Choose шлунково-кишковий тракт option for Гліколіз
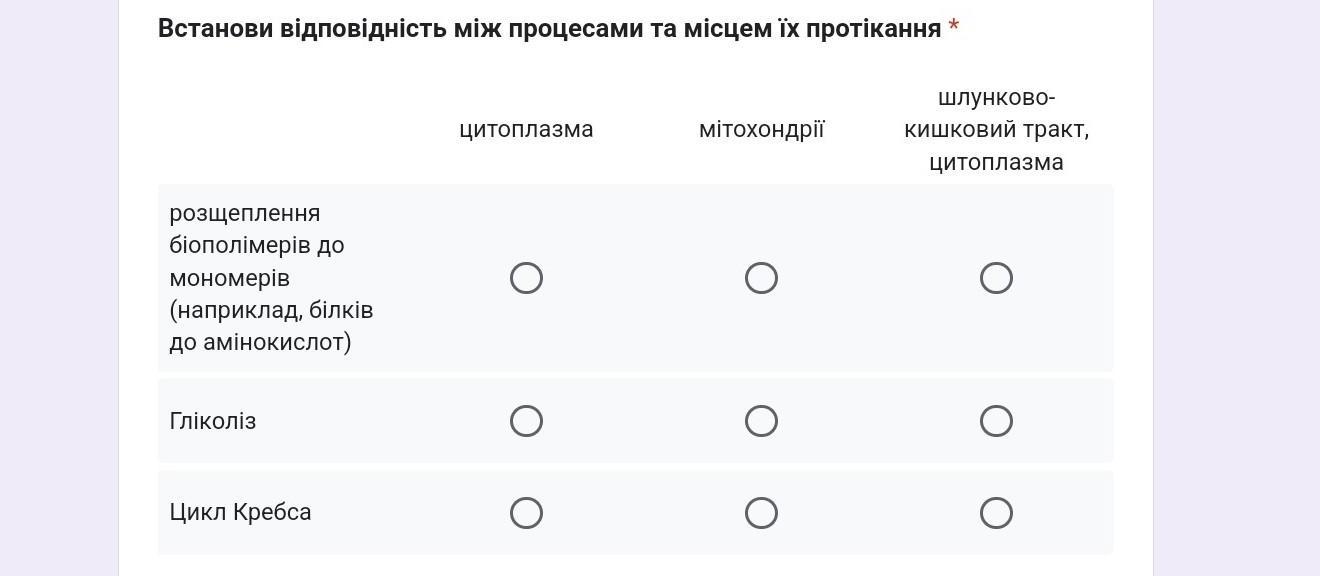 point(996,421)
